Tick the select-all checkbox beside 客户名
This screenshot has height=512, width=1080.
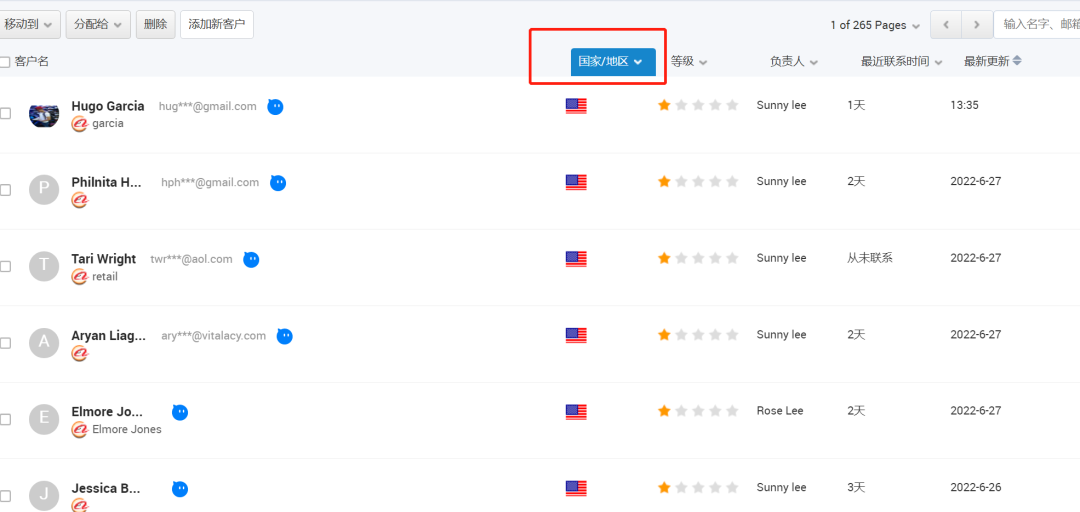point(5,62)
